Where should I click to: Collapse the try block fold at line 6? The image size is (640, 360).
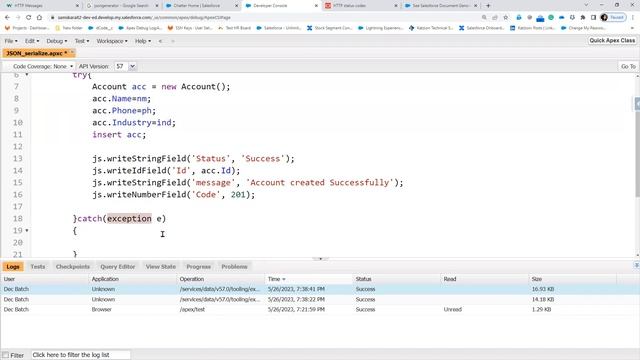27,75
